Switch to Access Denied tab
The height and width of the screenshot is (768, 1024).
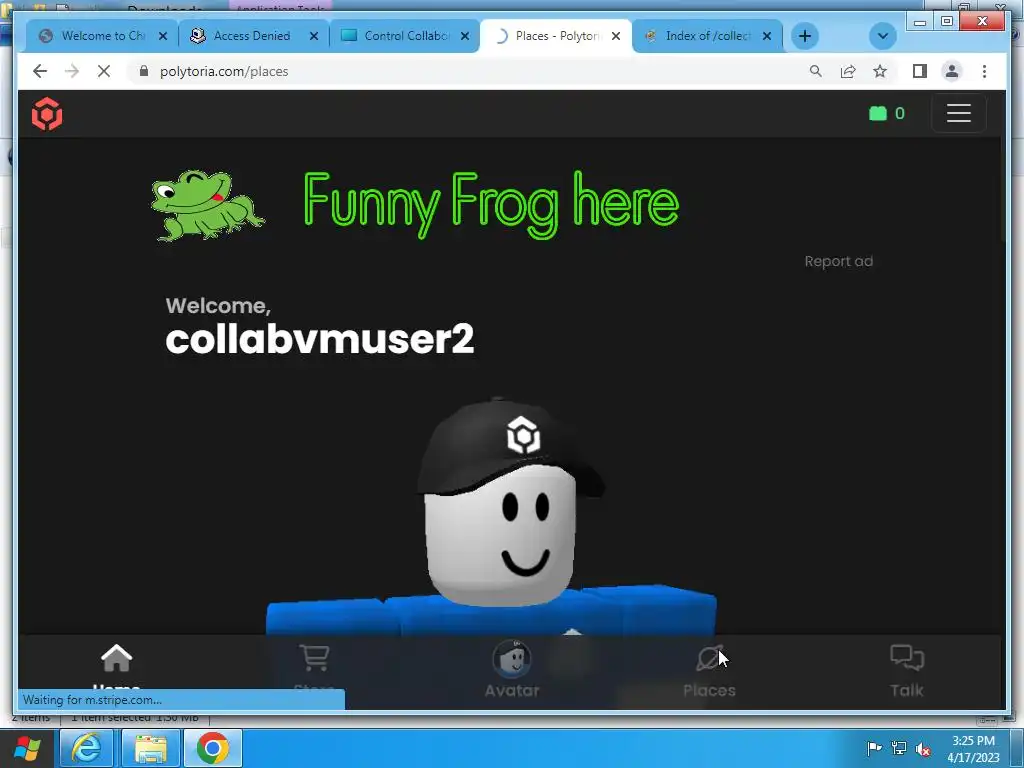pyautogui.click(x=251, y=36)
